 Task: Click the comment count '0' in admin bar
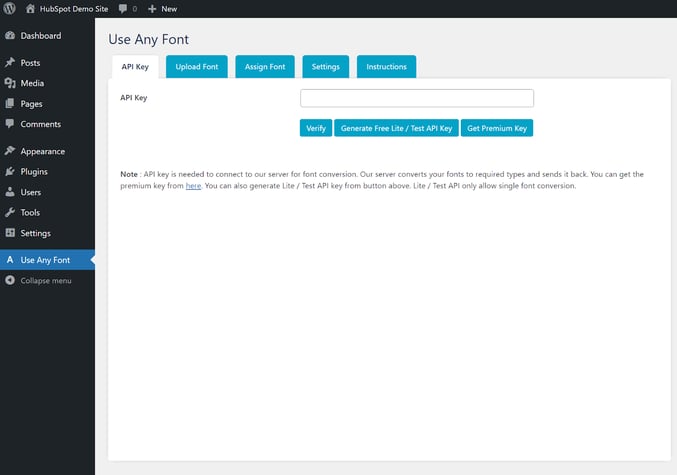click(135, 9)
